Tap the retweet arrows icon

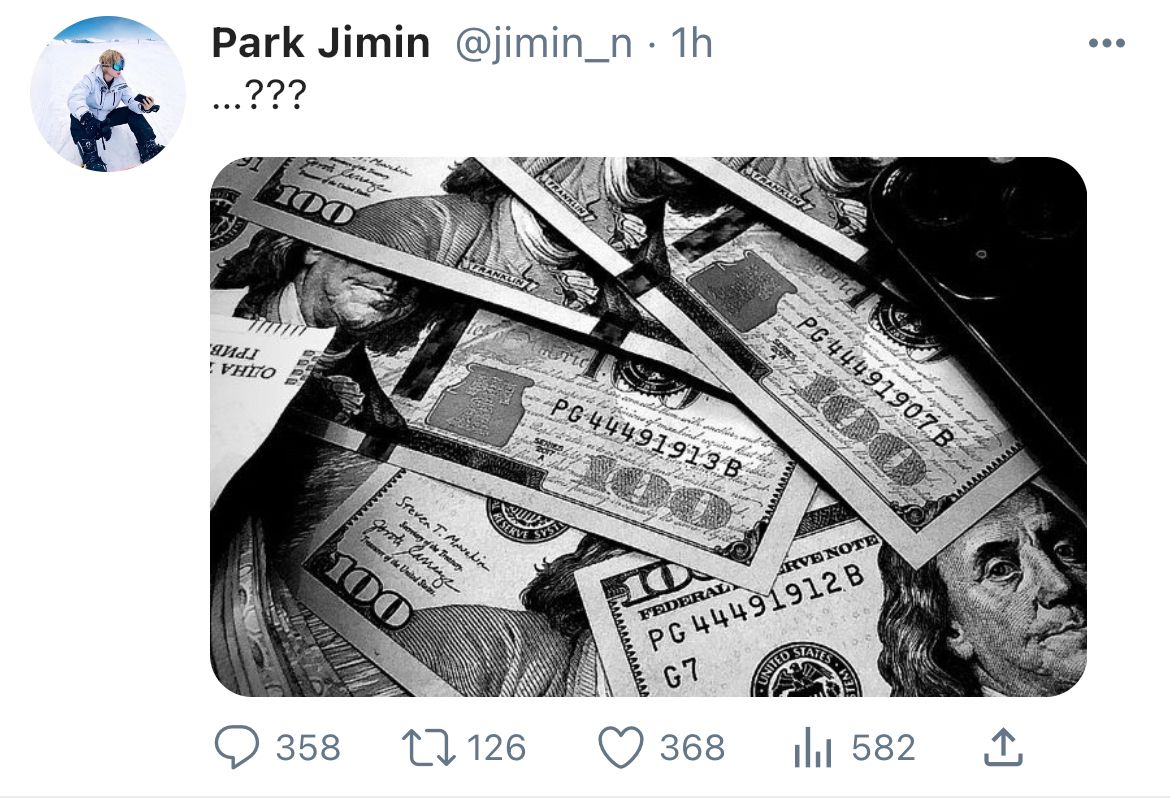(x=428, y=747)
